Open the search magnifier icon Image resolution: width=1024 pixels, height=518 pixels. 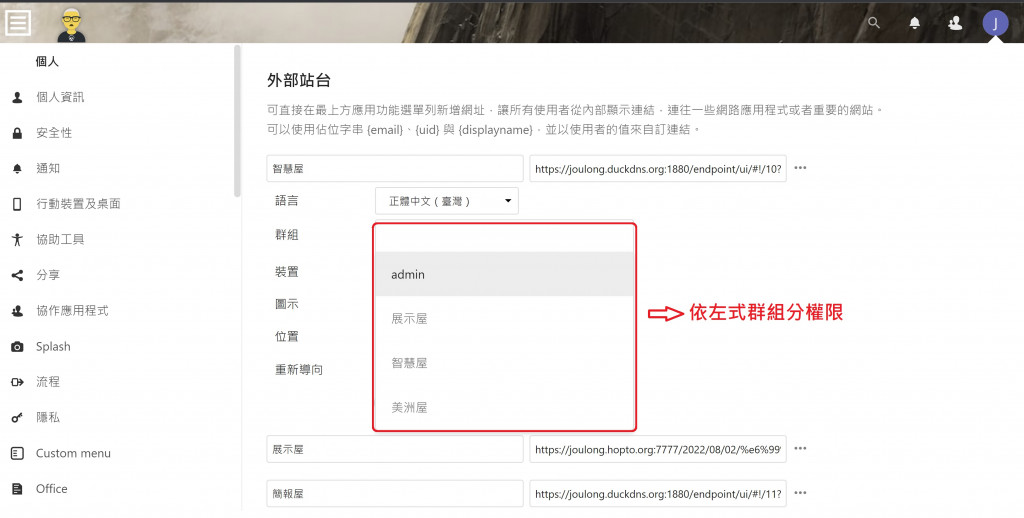(874, 23)
